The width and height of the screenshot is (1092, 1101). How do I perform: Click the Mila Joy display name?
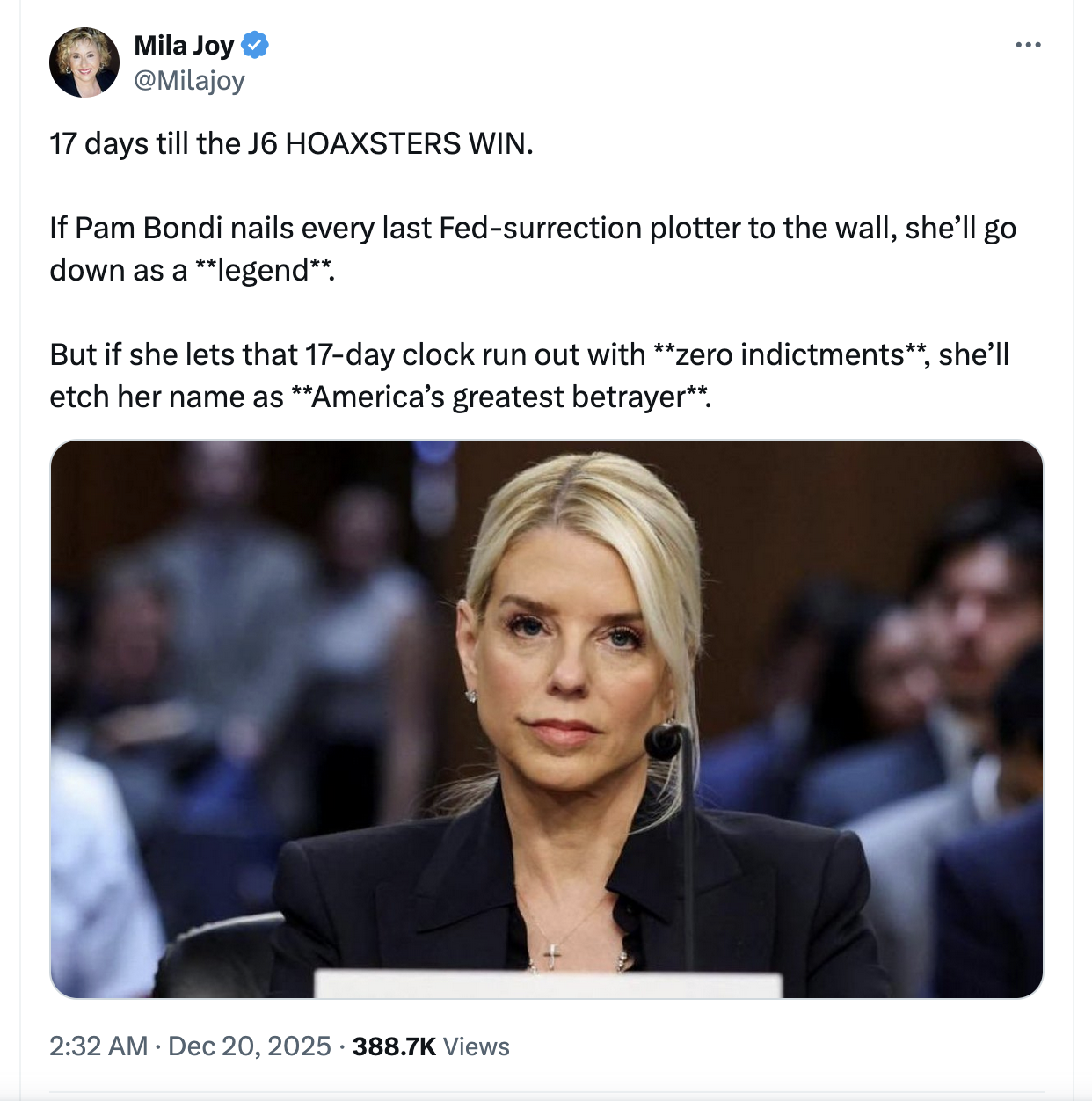click(x=184, y=45)
